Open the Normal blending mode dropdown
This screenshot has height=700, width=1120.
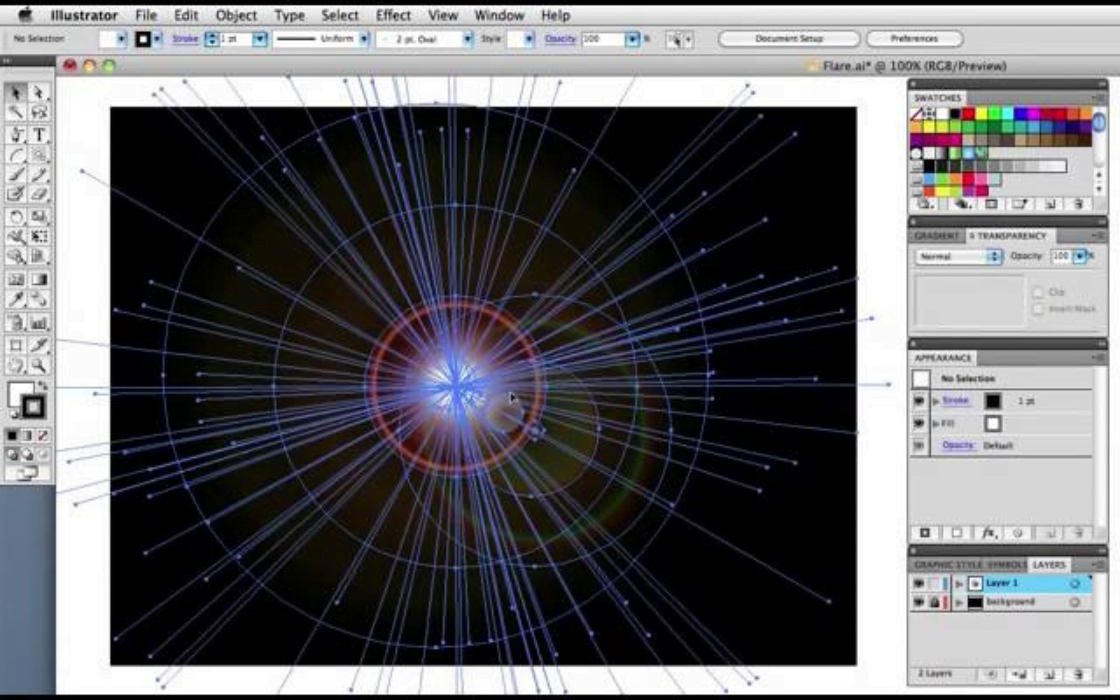coord(958,257)
